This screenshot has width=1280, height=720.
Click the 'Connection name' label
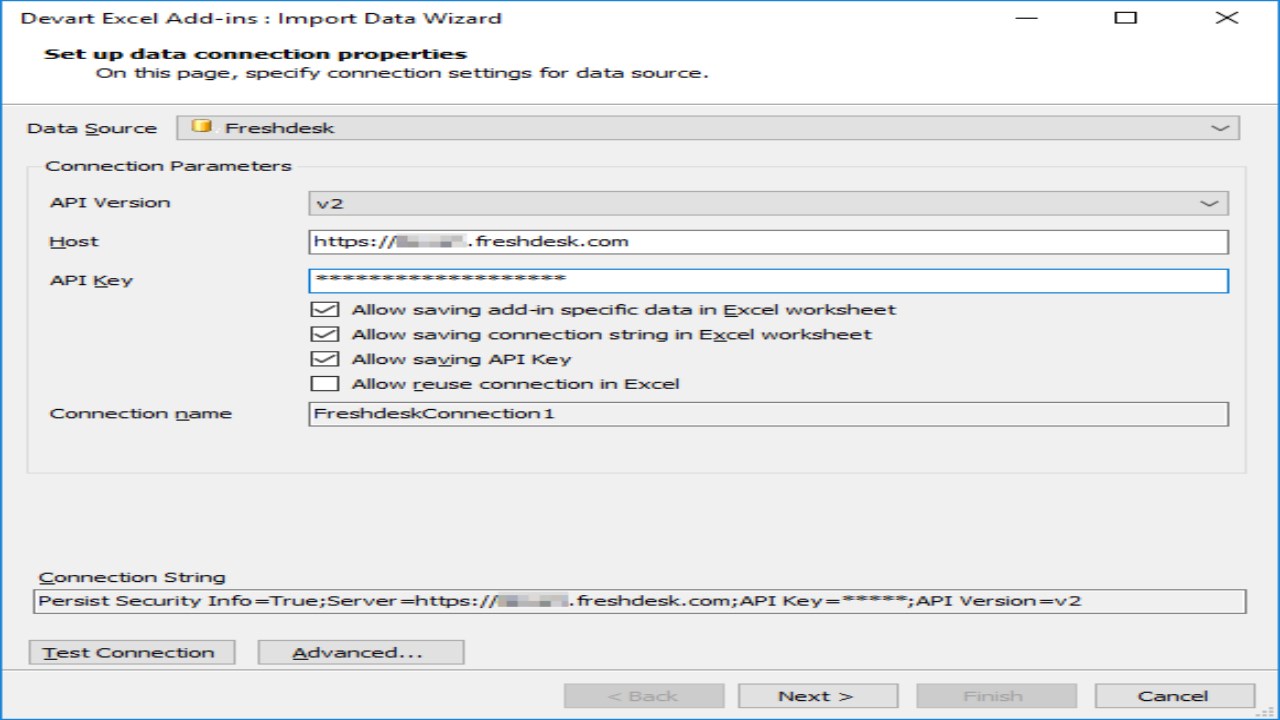coord(141,414)
